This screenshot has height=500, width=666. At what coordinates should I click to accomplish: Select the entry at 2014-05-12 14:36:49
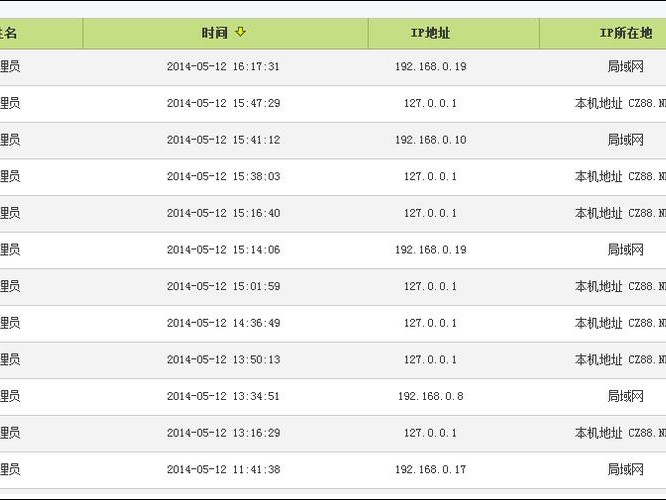(x=223, y=323)
